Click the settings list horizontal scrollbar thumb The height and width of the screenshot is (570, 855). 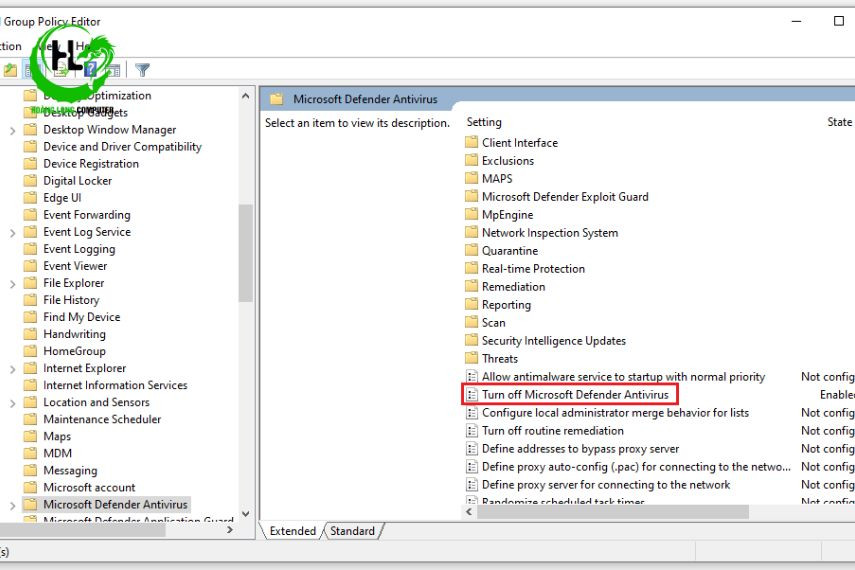[x=613, y=512]
